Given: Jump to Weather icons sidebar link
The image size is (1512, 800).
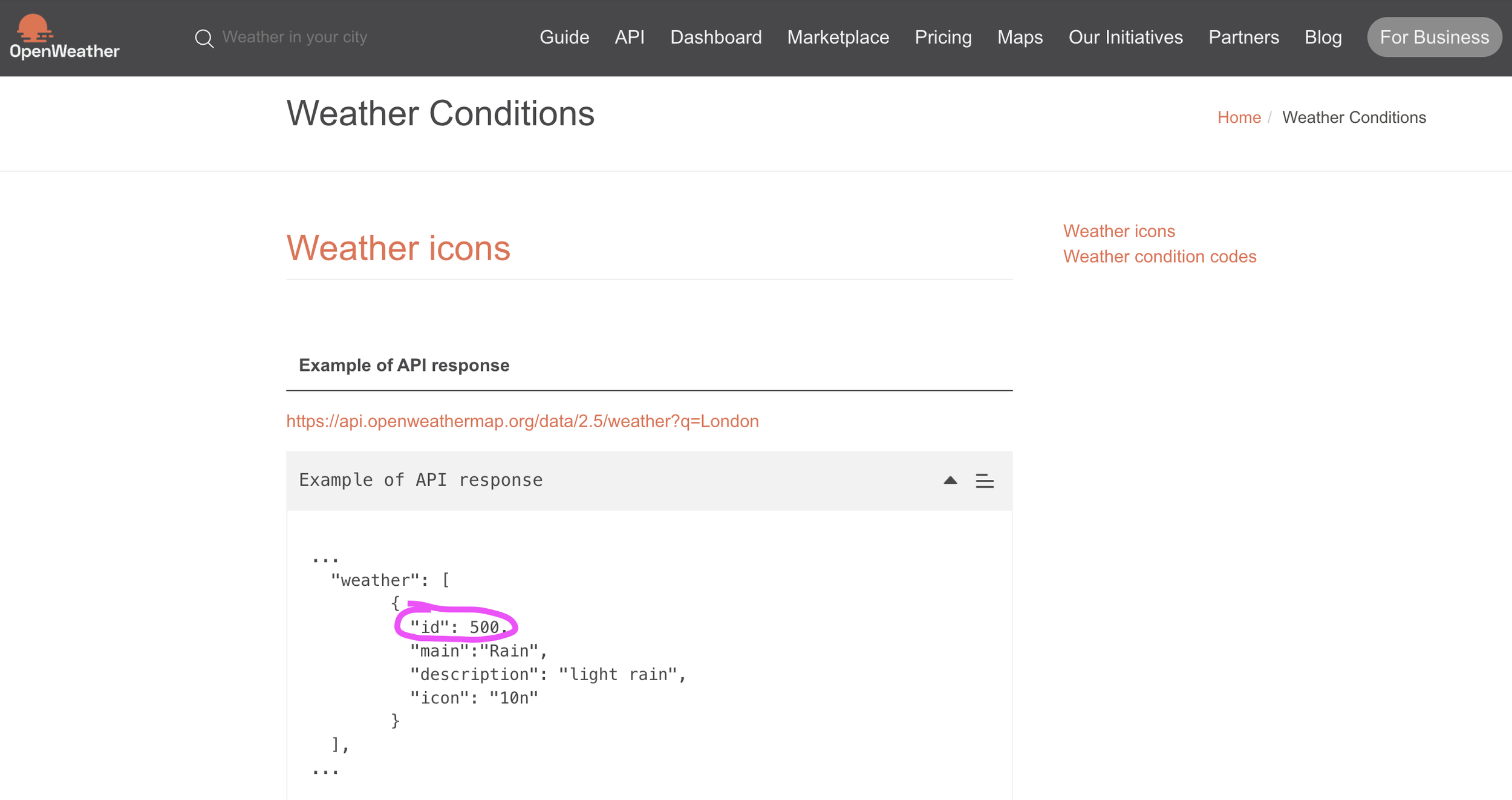Looking at the screenshot, I should pyautogui.click(x=1119, y=231).
